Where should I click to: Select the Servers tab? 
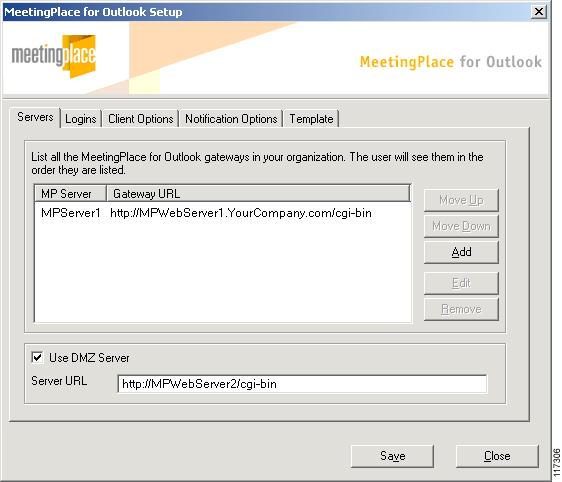[x=35, y=117]
